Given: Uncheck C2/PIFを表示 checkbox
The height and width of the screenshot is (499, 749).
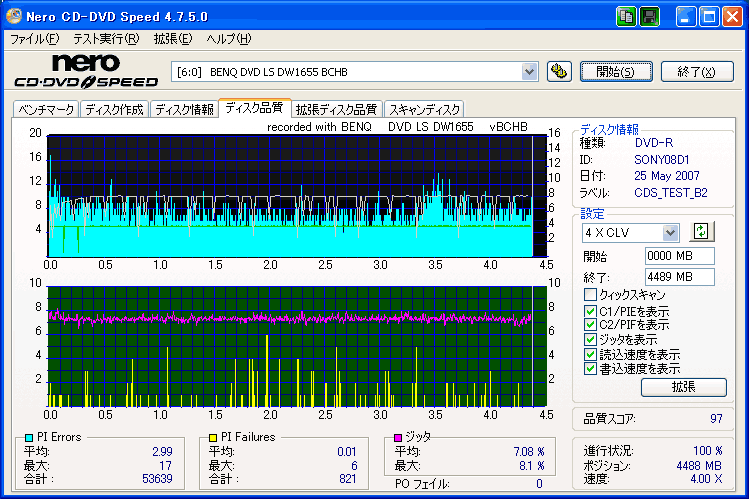Looking at the screenshot, I should pyautogui.click(x=590, y=325).
